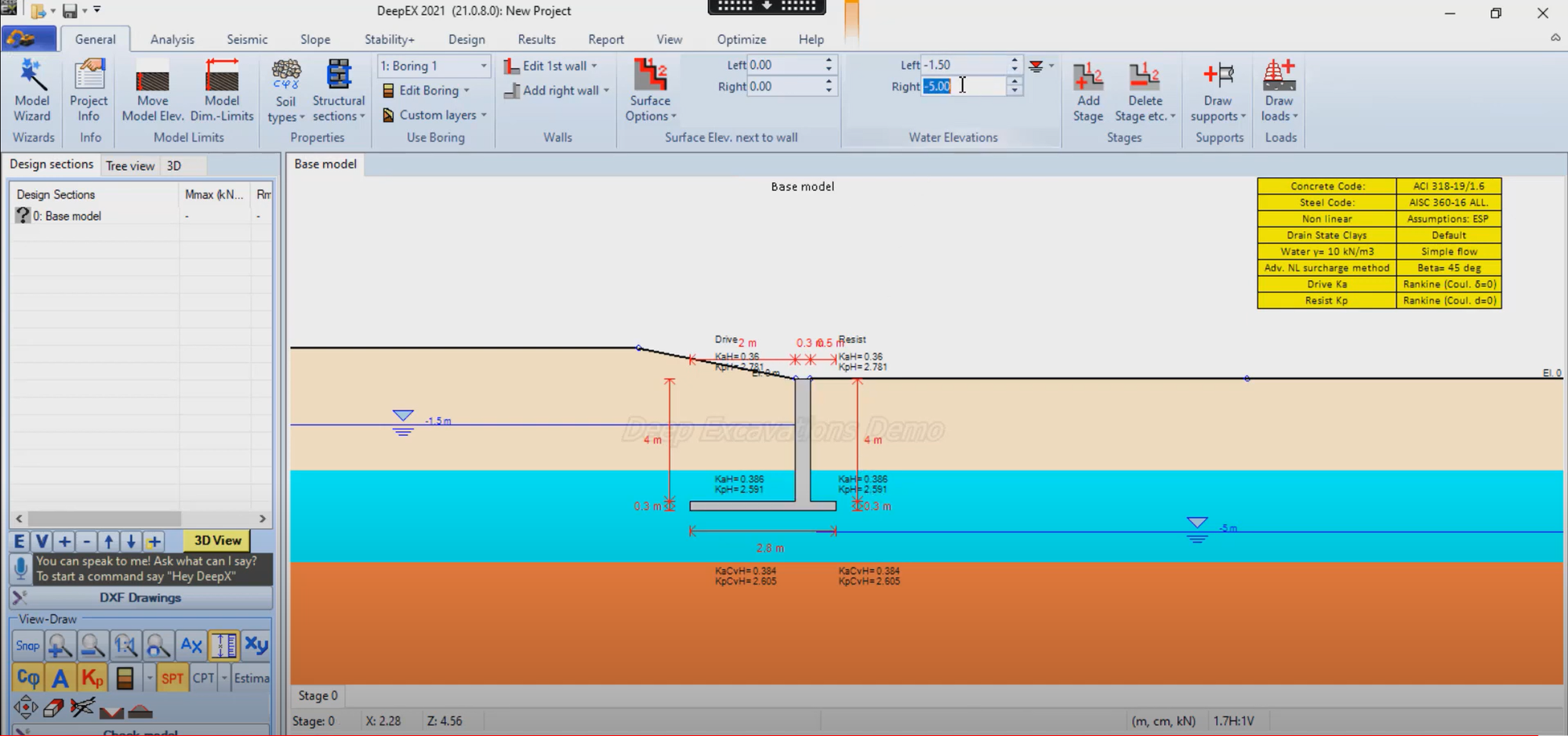Expand the Edit Boring dropdown arrow
1568x736 pixels.
click(x=467, y=91)
